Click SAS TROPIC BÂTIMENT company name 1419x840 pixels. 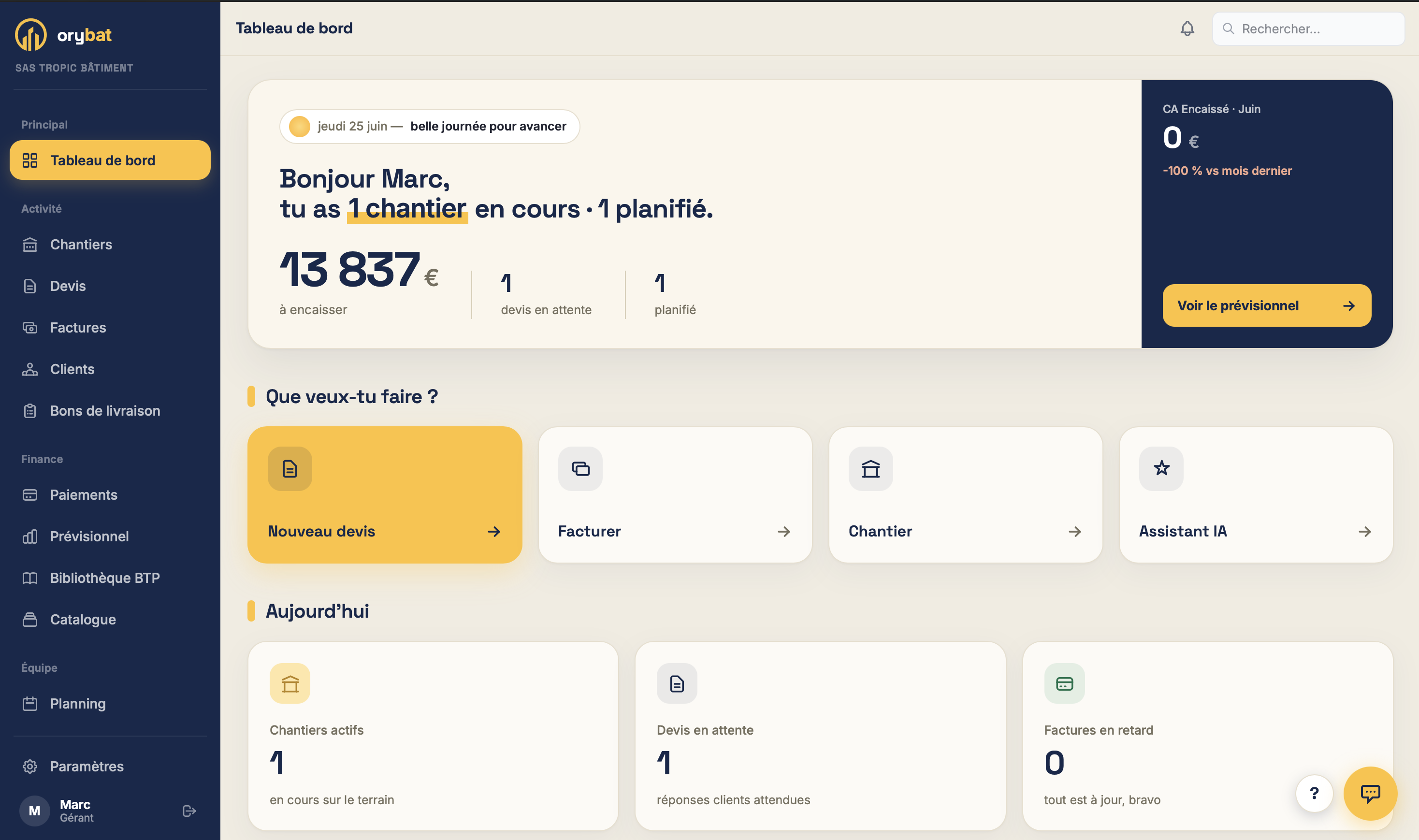74,68
